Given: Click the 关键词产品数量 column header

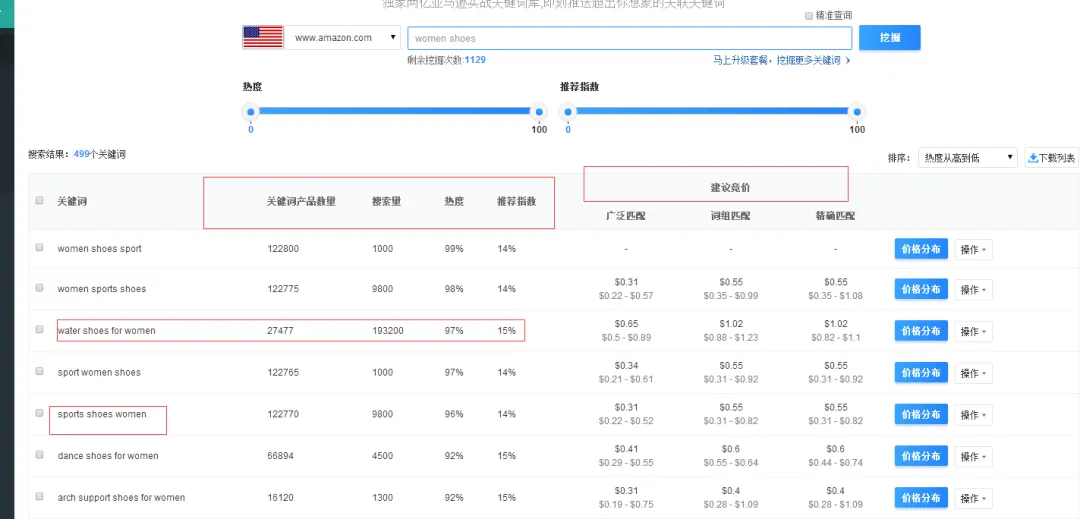Looking at the screenshot, I should point(301,202).
